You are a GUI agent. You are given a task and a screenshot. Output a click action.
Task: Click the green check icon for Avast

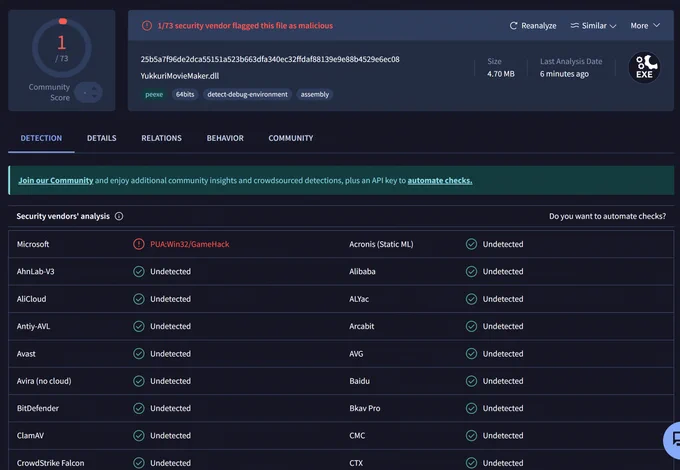tap(139, 354)
